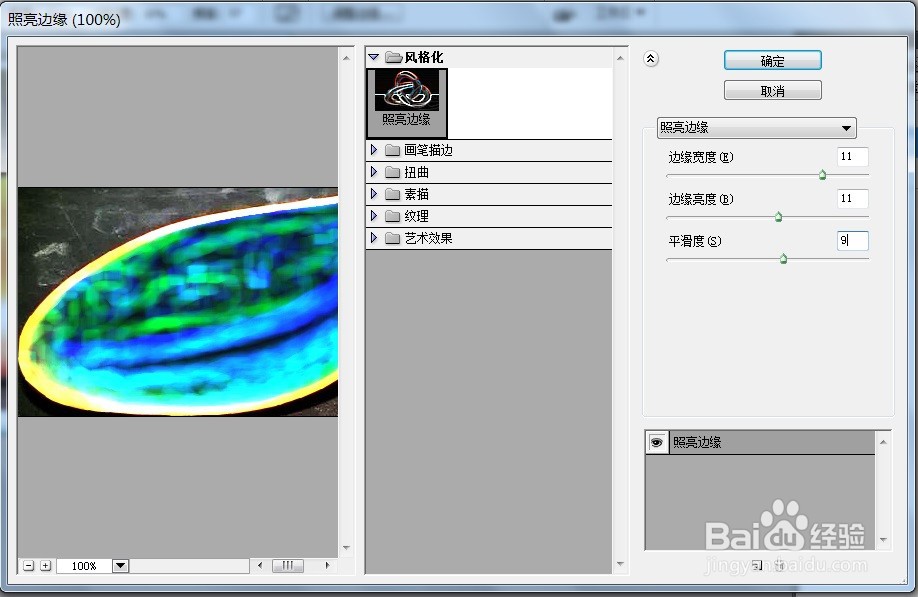Click preview vertical scroll up arrow
The height and width of the screenshot is (597, 918).
tap(346, 58)
